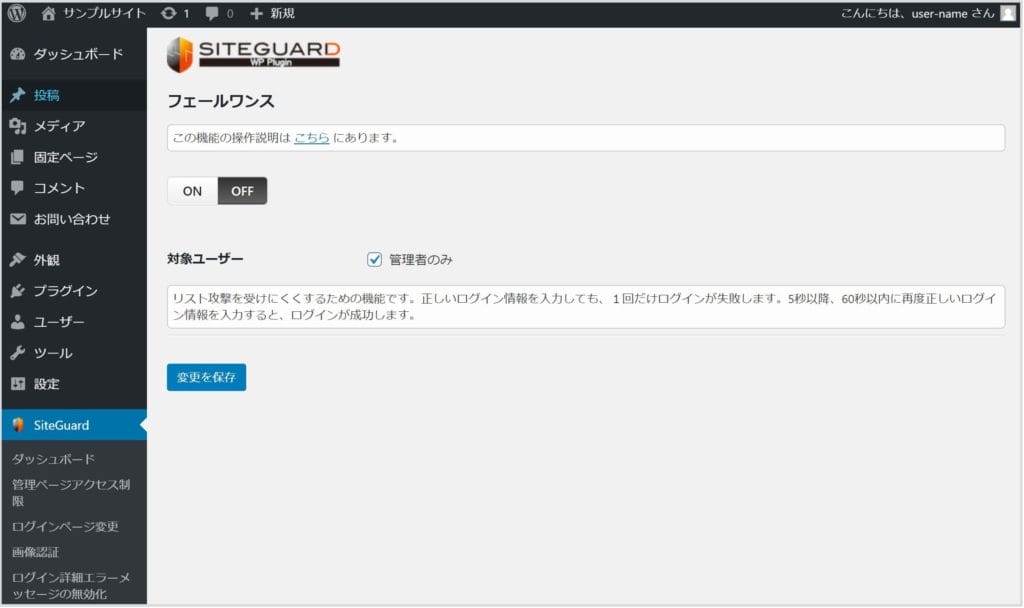Click the 外観 paintbrush icon
The height and width of the screenshot is (608, 1024).
click(x=18, y=260)
